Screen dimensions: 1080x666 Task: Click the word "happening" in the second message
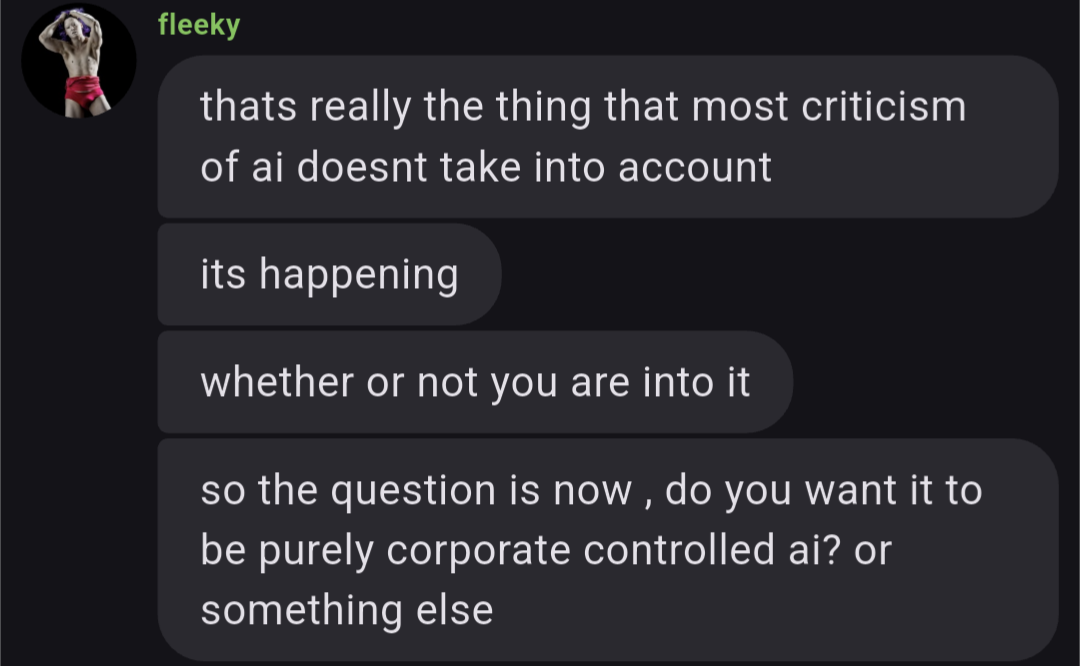(359, 275)
